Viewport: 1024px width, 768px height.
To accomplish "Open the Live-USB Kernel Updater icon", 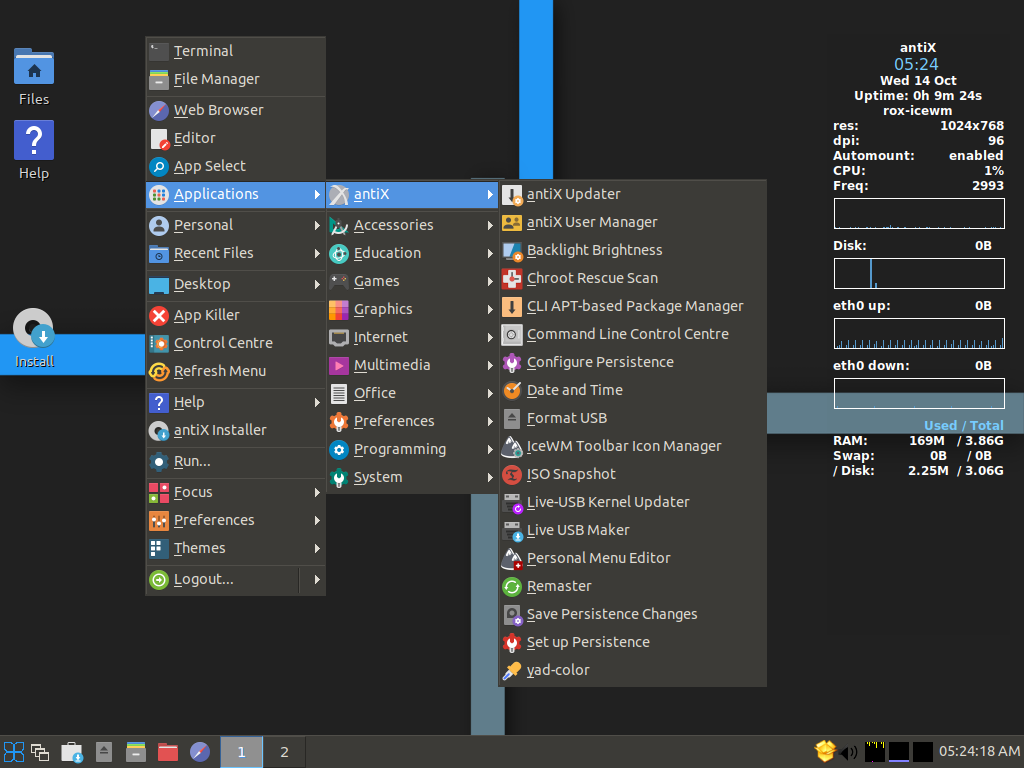I will (x=512, y=503).
